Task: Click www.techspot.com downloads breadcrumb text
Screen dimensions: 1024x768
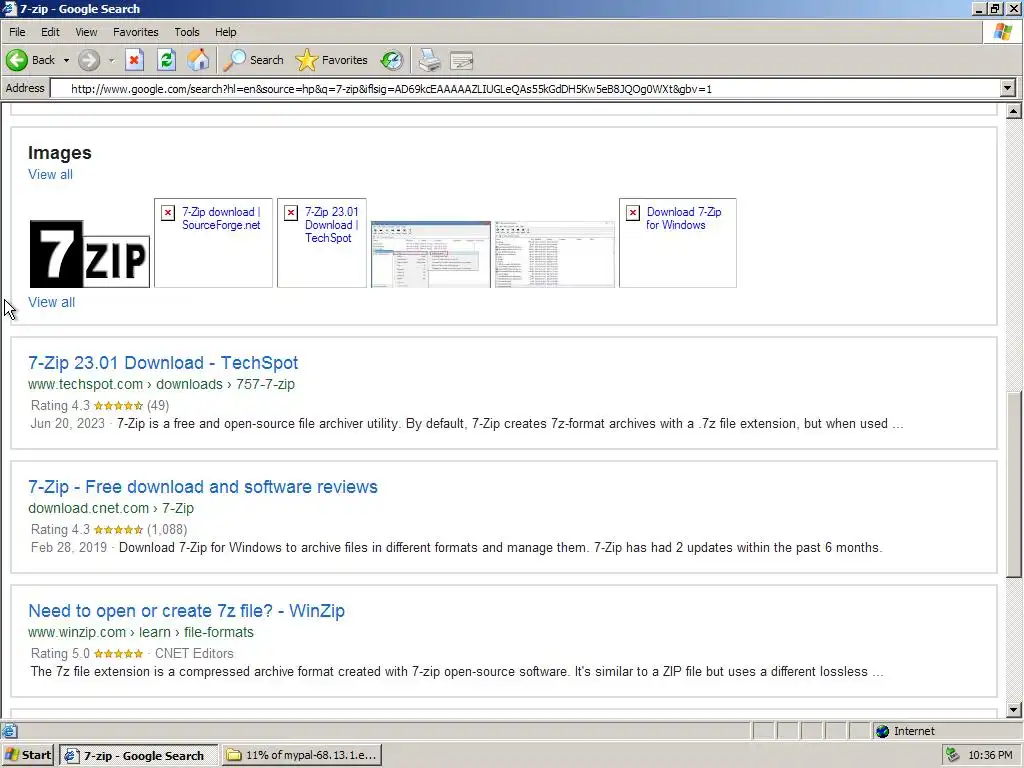Action: (x=161, y=385)
